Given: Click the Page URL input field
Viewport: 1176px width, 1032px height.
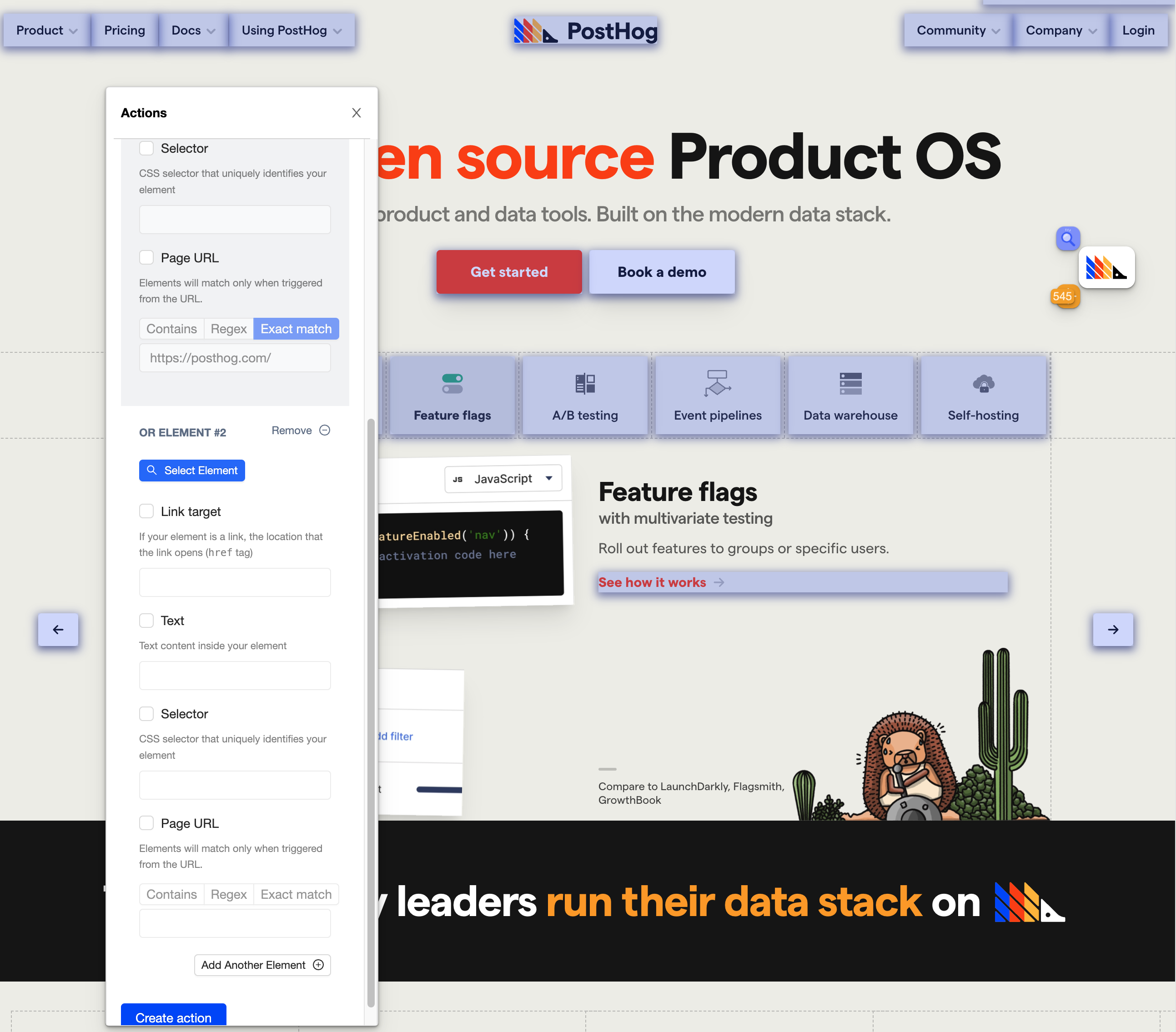Looking at the screenshot, I should [x=235, y=357].
